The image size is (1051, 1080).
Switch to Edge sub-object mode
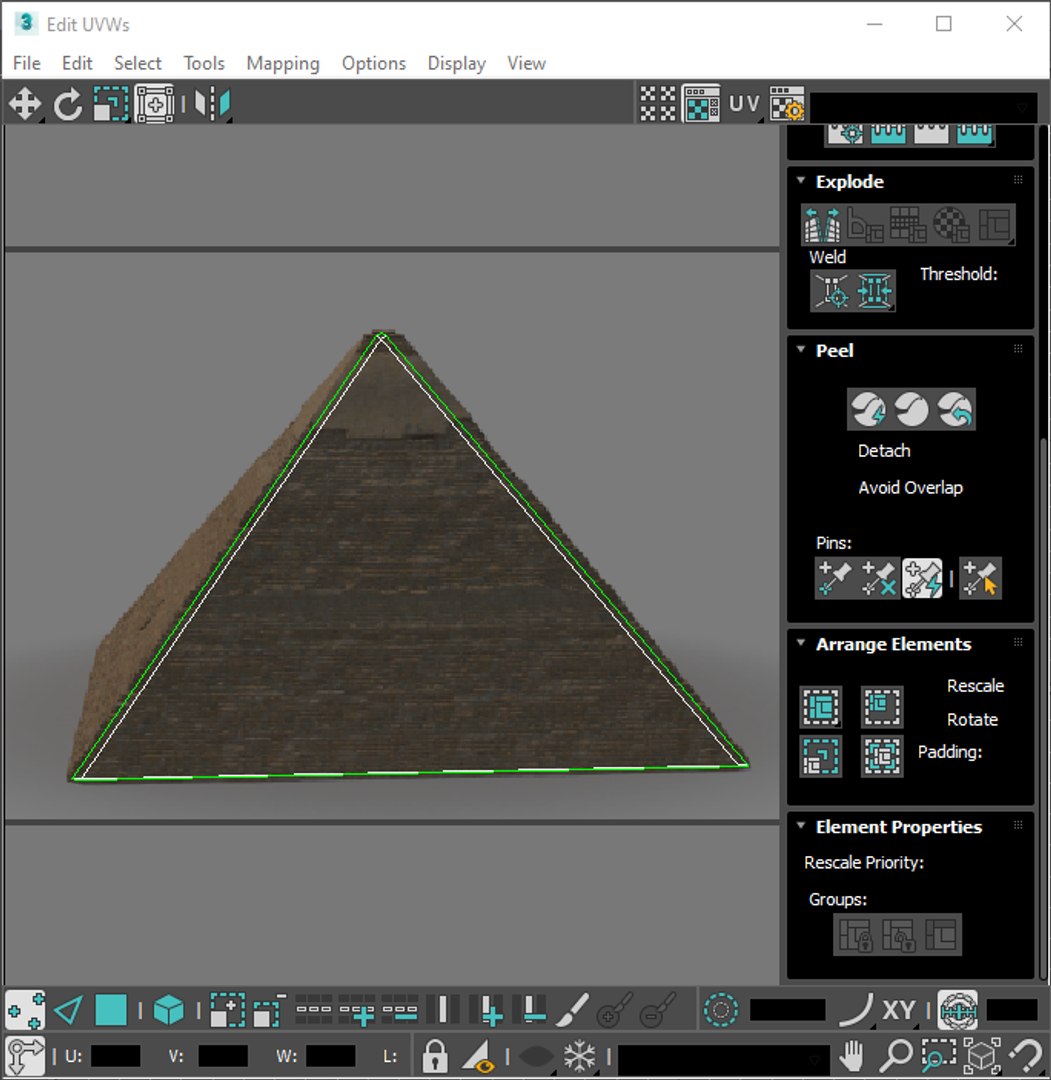(x=68, y=1010)
